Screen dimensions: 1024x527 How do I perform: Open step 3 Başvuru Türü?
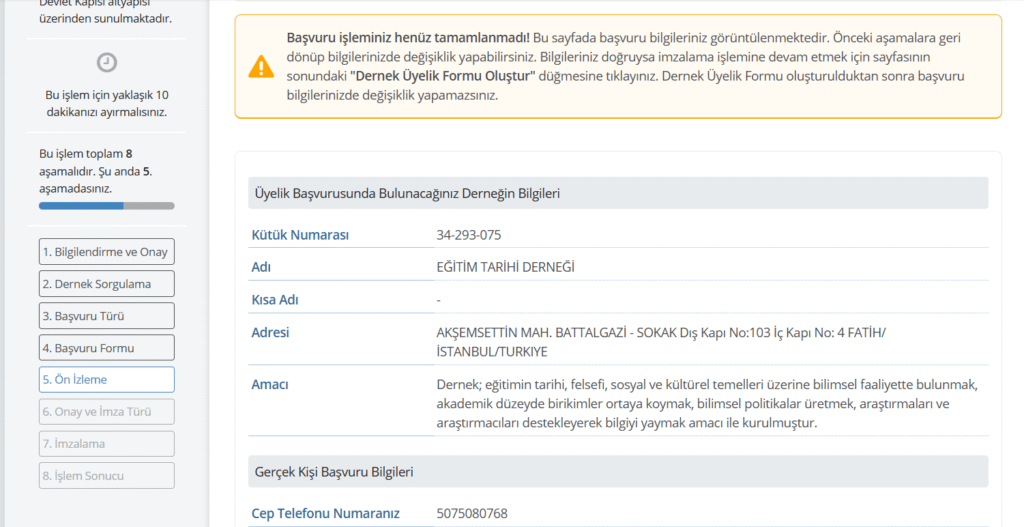tap(106, 316)
